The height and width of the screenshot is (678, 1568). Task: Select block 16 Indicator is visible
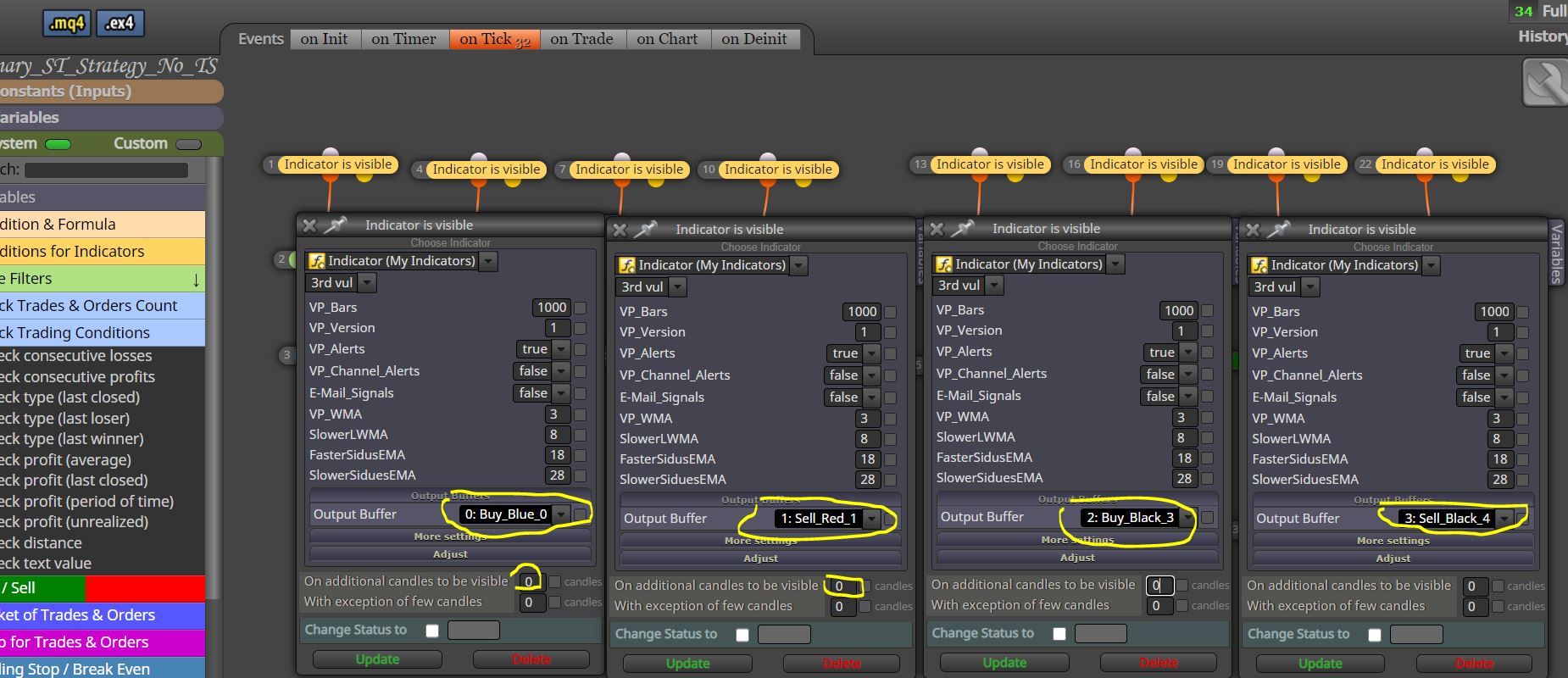tap(1143, 164)
